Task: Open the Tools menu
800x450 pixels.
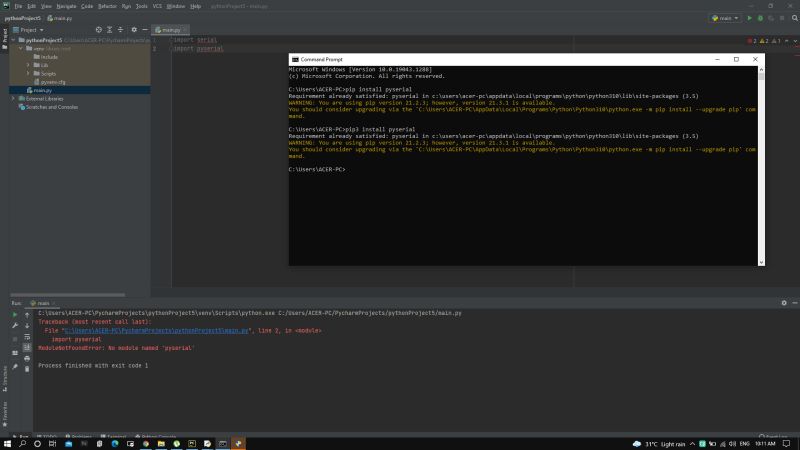Action: pyautogui.click(x=141, y=6)
